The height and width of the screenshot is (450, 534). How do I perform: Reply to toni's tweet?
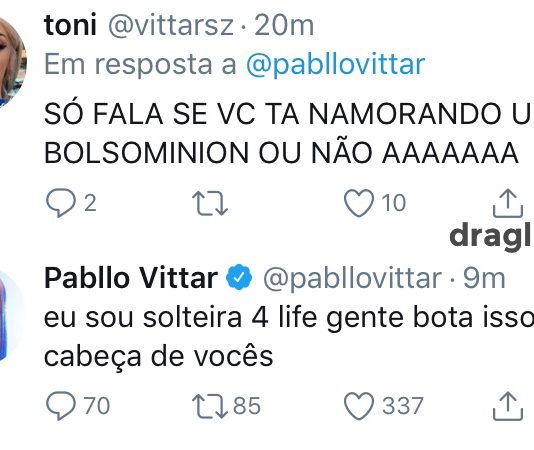(61, 203)
